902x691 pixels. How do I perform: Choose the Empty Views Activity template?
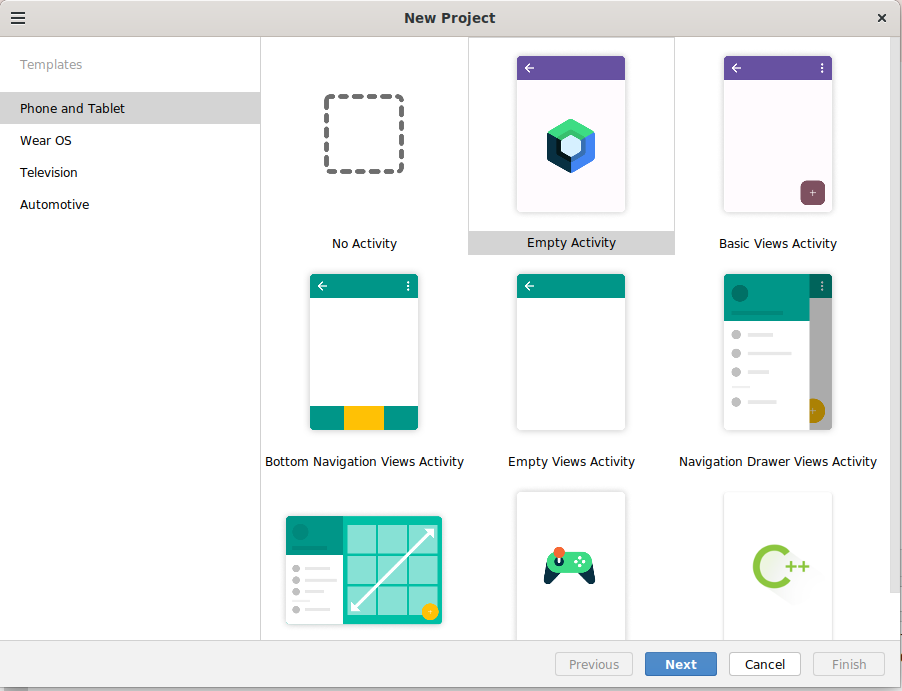tap(571, 352)
